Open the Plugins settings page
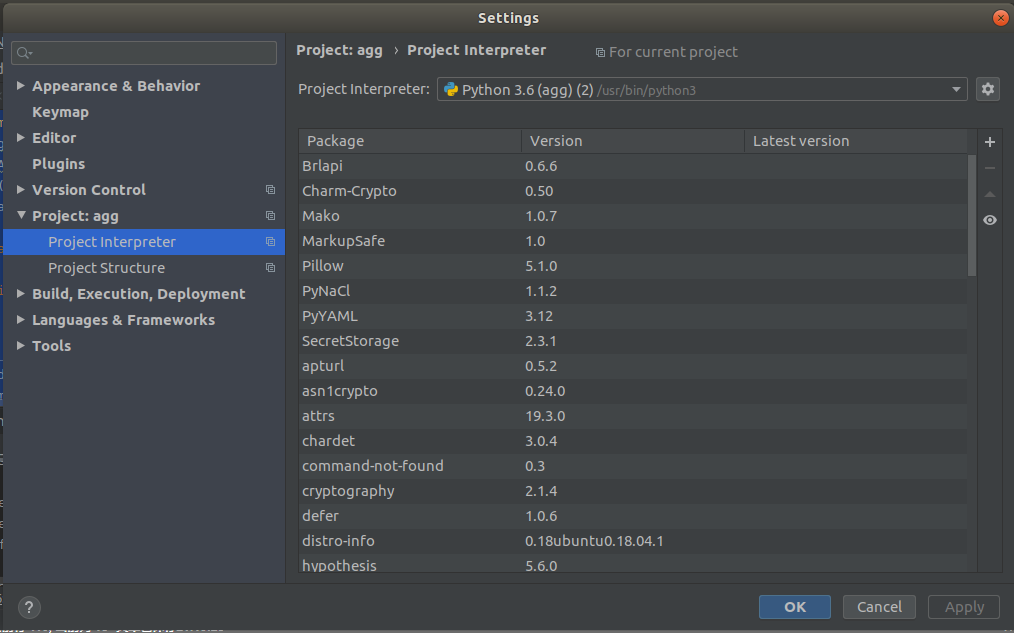 coord(58,164)
